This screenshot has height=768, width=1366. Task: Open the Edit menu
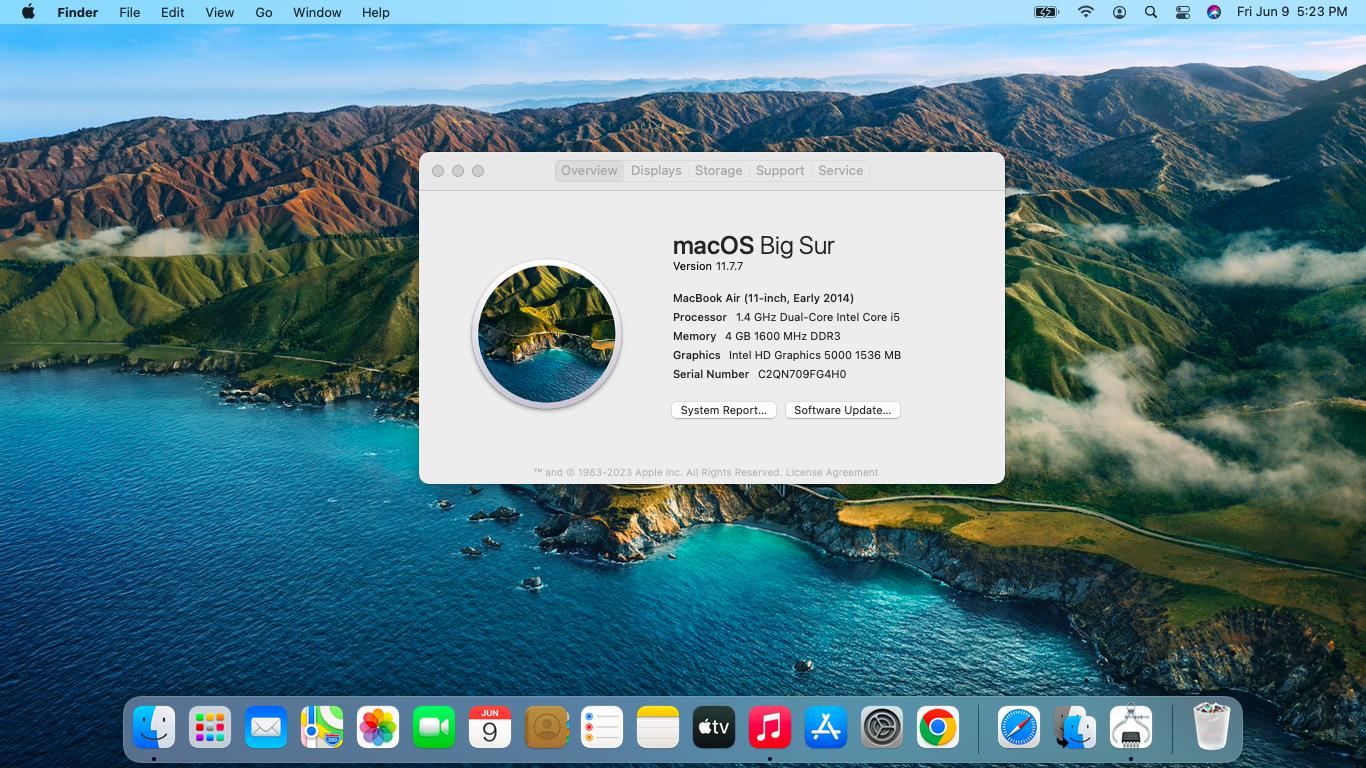tap(173, 12)
